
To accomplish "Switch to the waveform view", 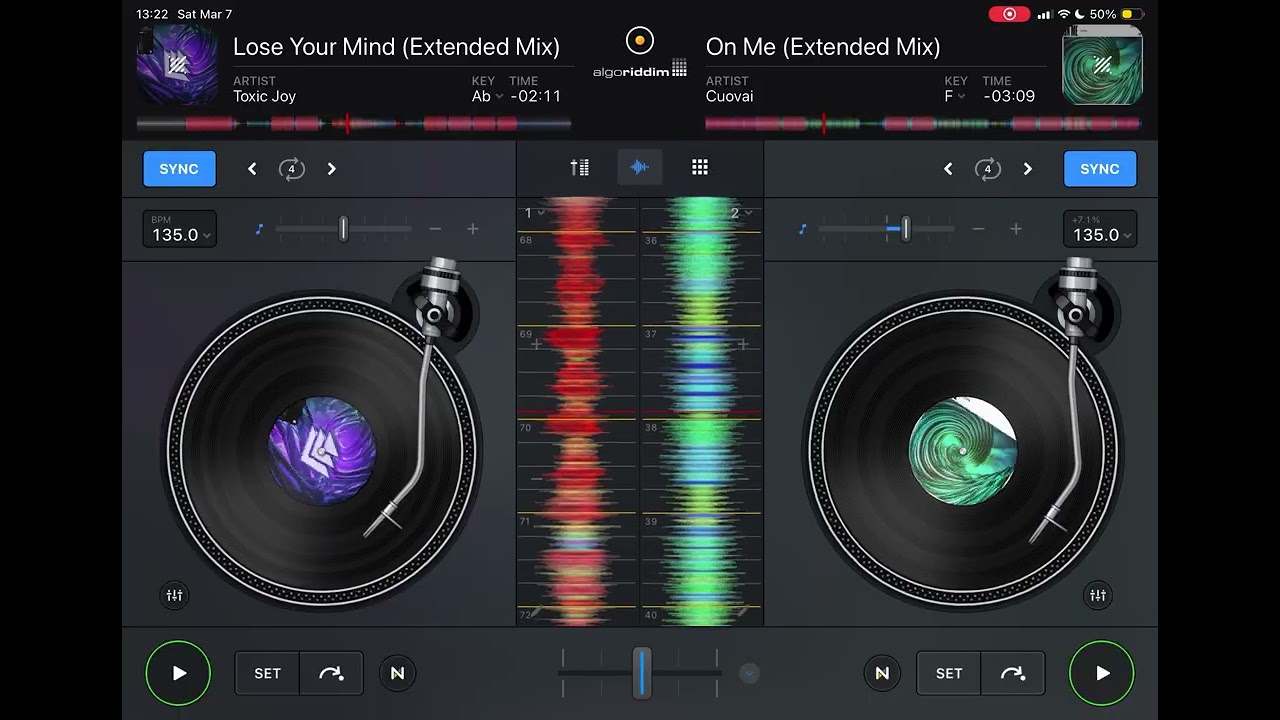I will tap(640, 168).
